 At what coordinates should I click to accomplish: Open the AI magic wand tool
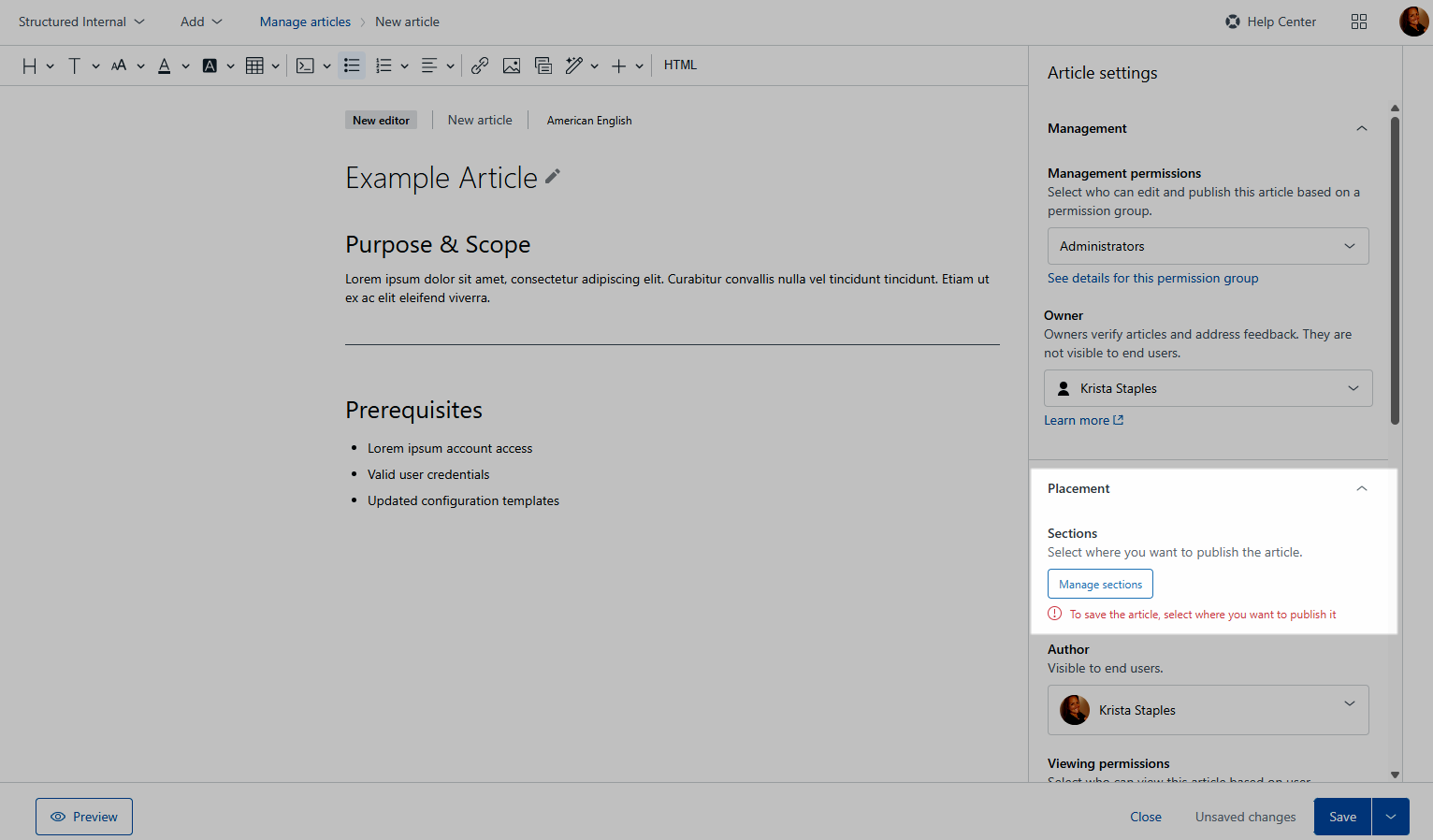coord(574,65)
